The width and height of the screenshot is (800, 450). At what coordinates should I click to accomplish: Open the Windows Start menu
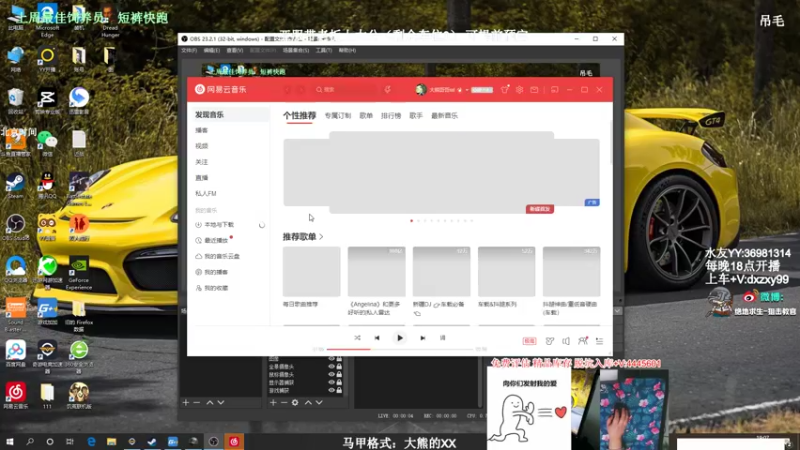[x=10, y=442]
